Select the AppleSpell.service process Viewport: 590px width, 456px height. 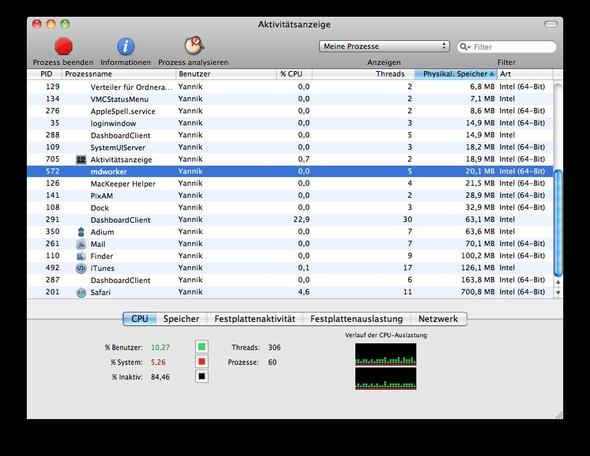click(290, 111)
